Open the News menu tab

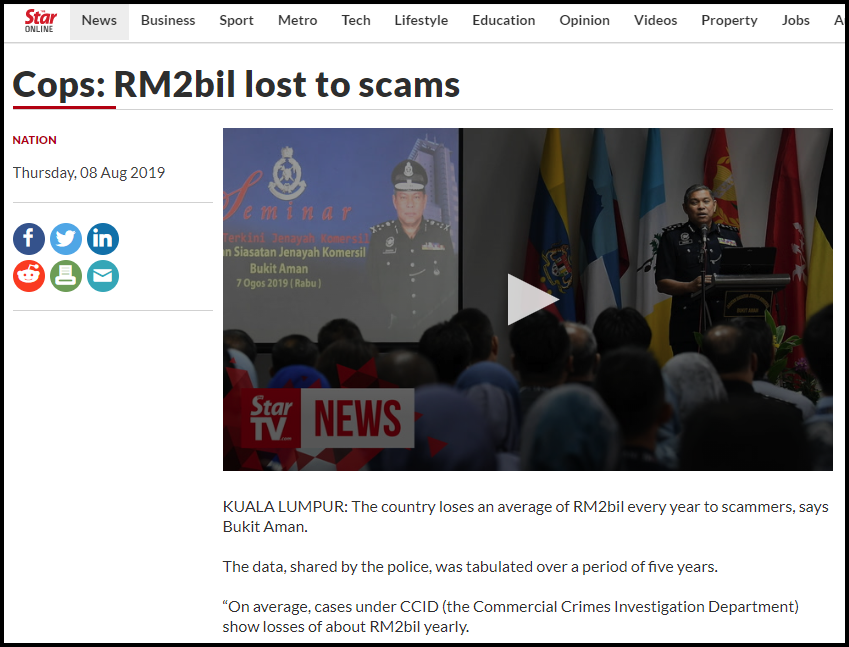click(99, 21)
